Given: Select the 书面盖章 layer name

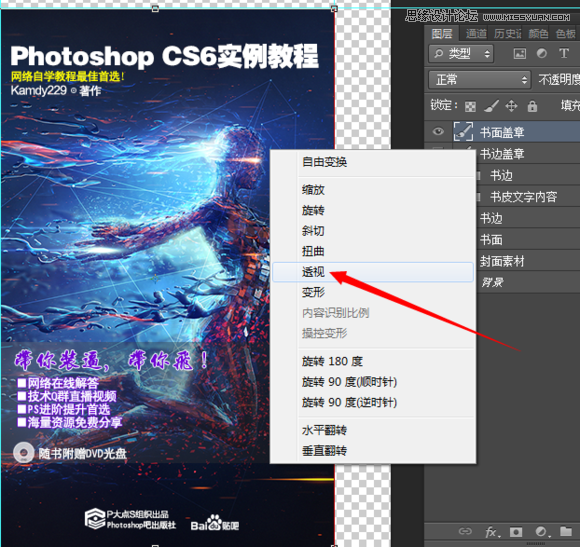Looking at the screenshot, I should pyautogui.click(x=502, y=132).
